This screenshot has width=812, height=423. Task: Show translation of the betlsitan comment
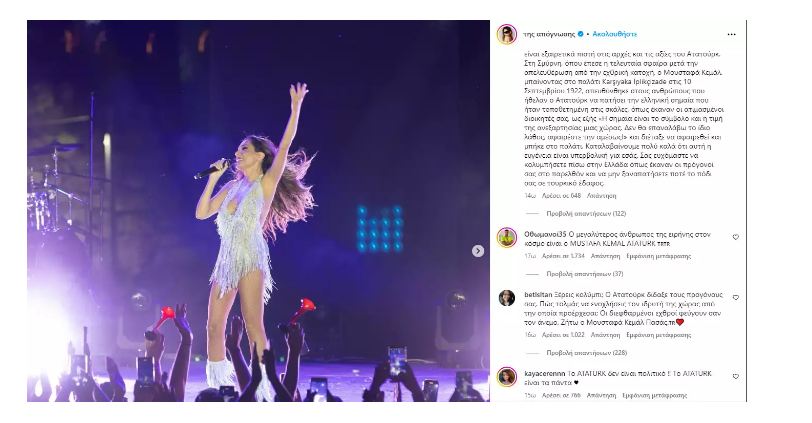658,335
